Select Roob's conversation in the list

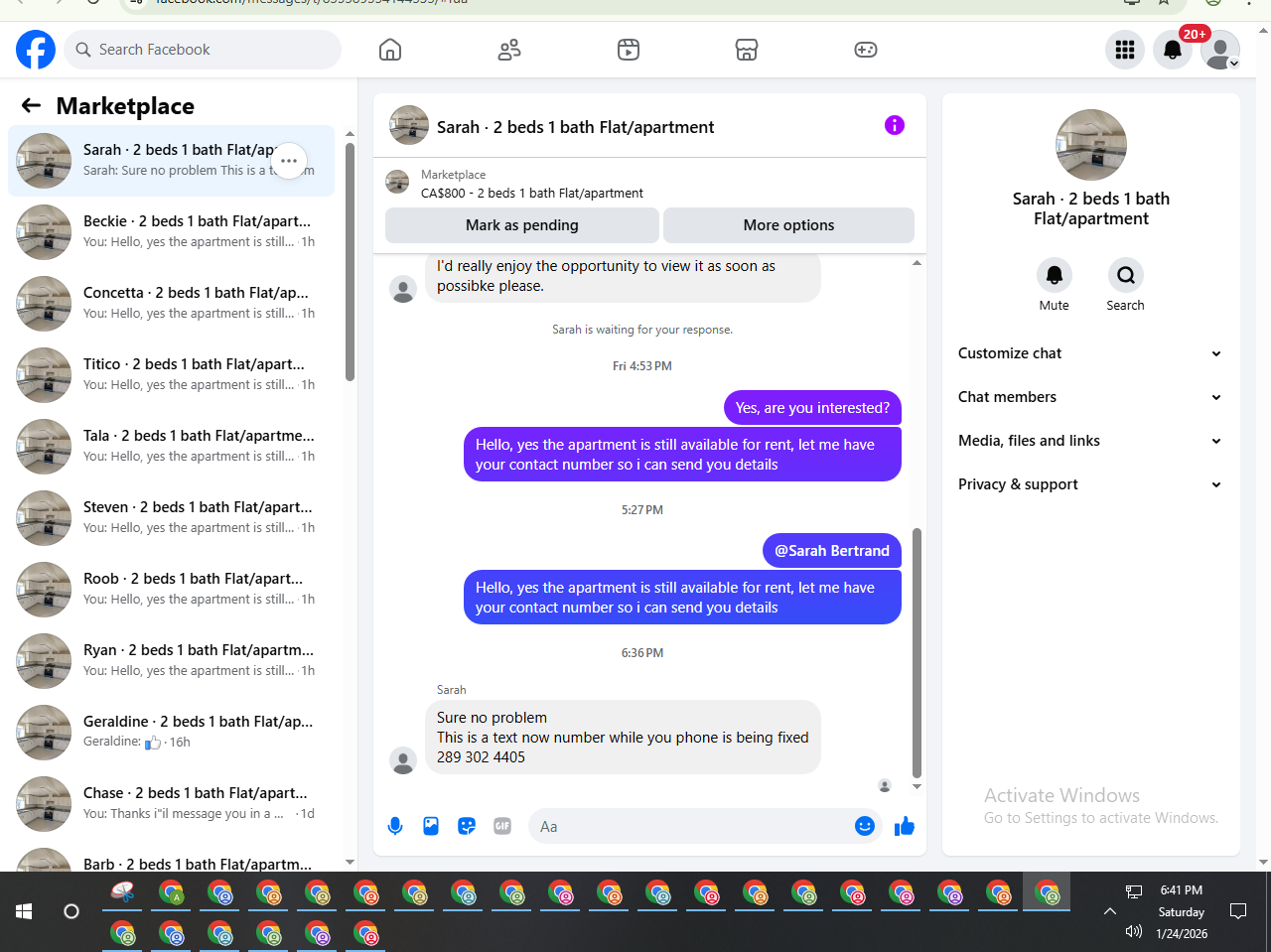coord(171,590)
